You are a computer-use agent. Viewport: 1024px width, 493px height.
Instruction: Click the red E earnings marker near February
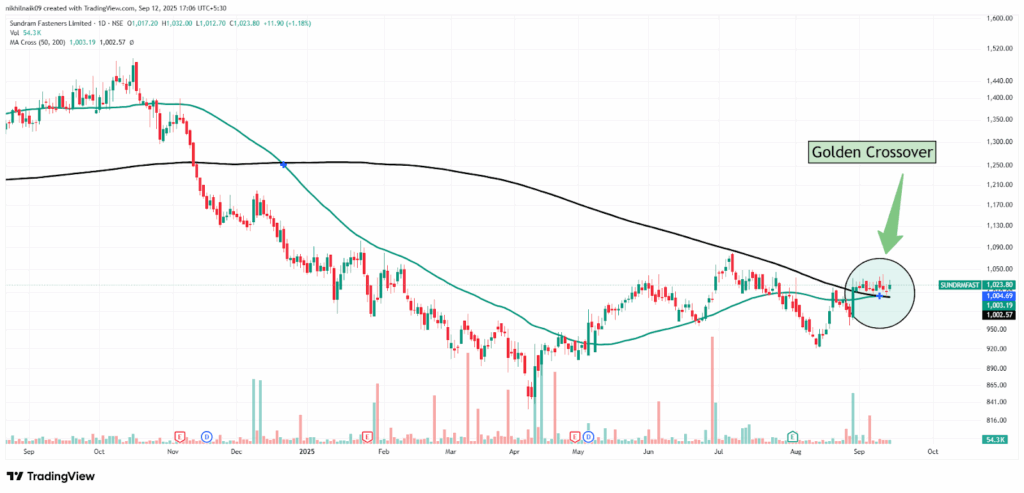[x=368, y=436]
